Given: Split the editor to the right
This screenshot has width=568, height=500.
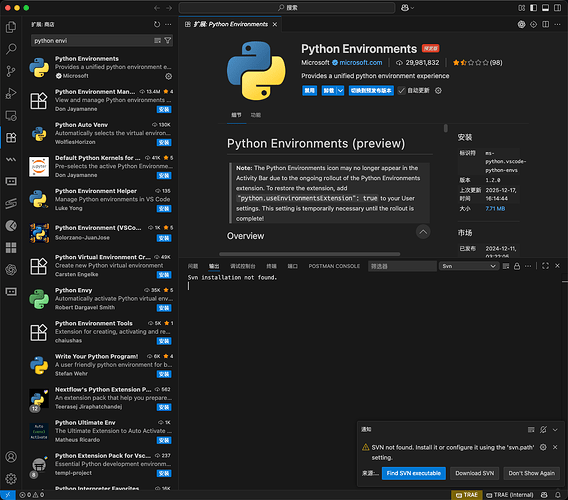Looking at the screenshot, I should [545, 24].
